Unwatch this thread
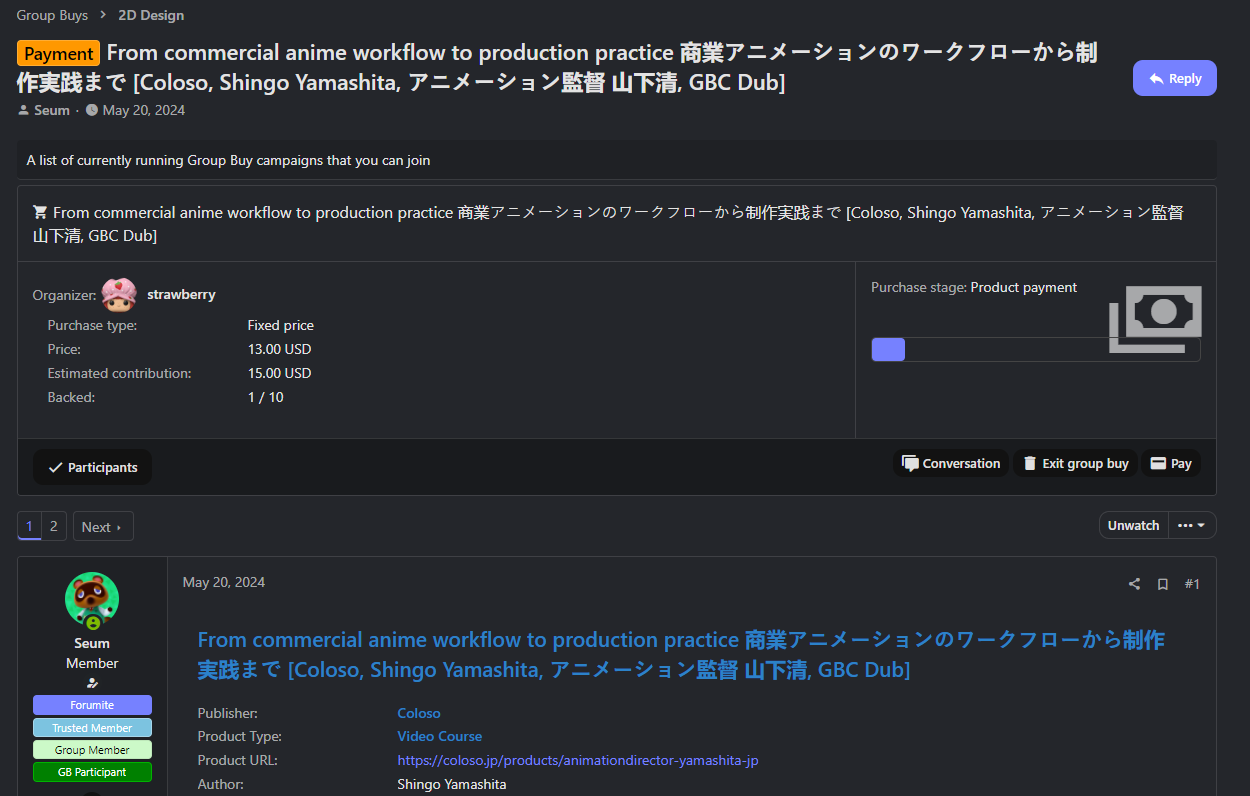 (1133, 526)
